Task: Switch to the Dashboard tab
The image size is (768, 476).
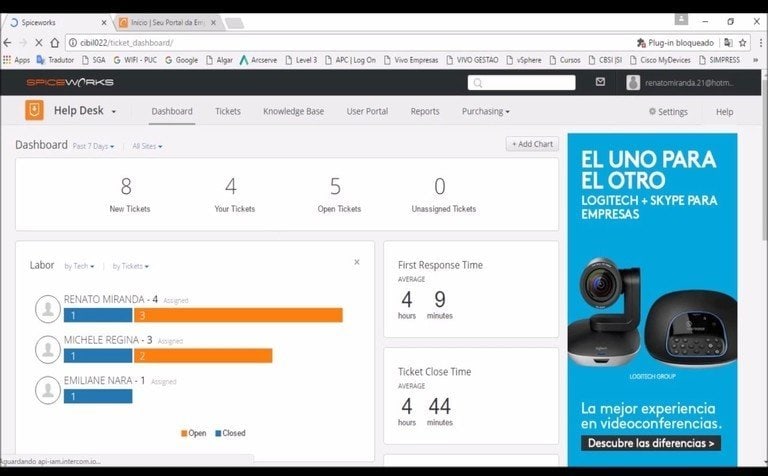Action: point(172,111)
